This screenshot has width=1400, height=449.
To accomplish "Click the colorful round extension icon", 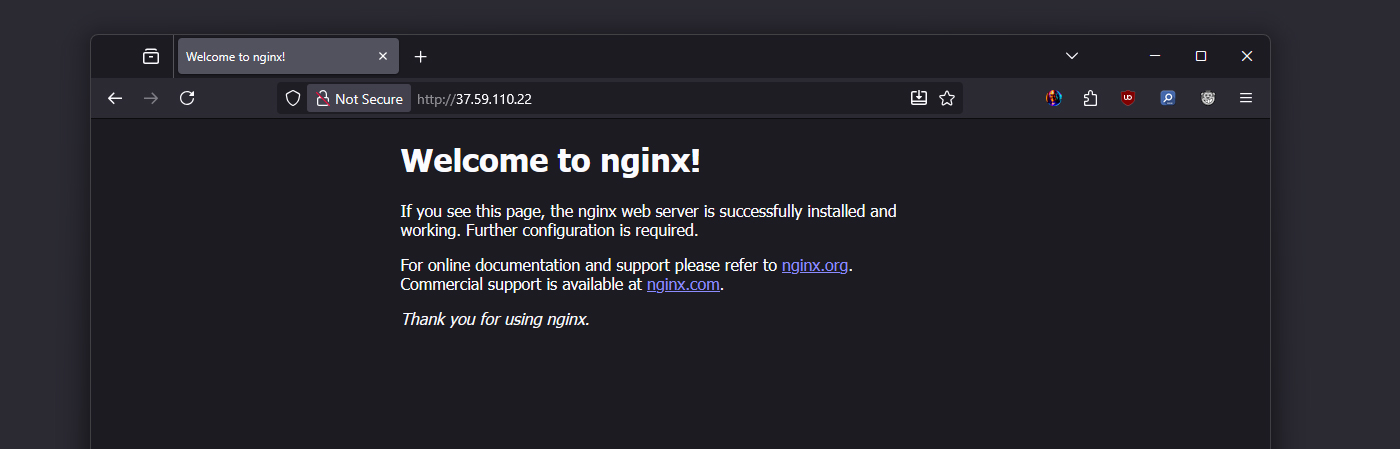I will click(1054, 98).
